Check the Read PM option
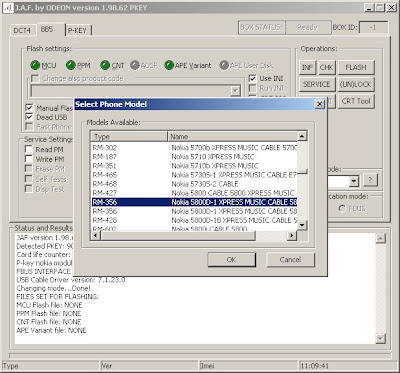Image resolution: width=400 pixels, height=373 pixels. point(29,149)
